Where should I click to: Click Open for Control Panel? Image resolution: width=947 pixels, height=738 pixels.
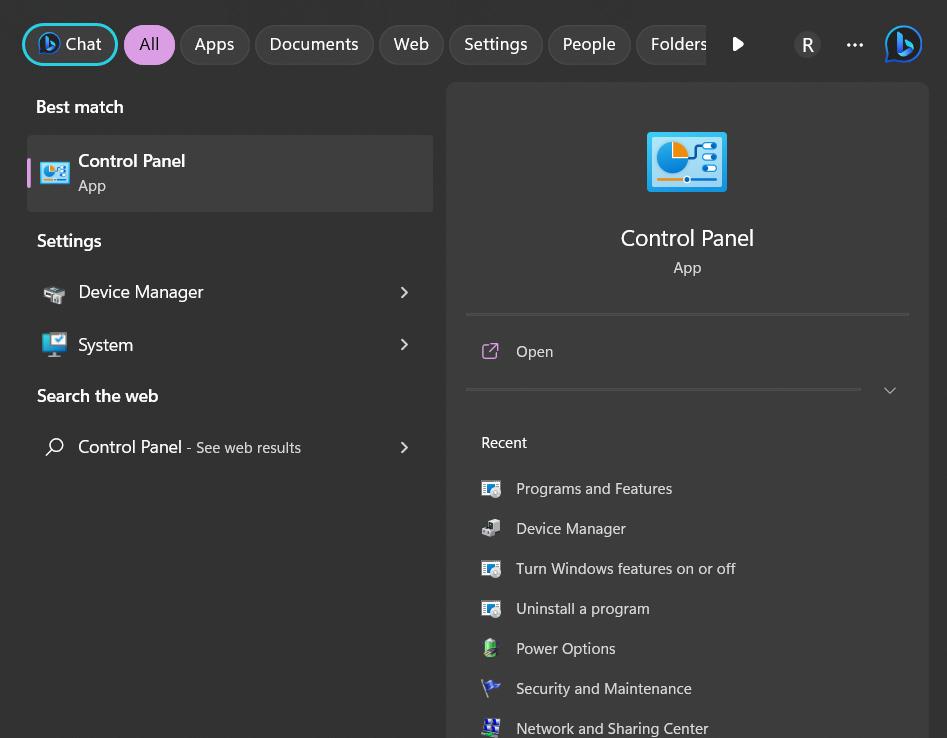[687, 351]
